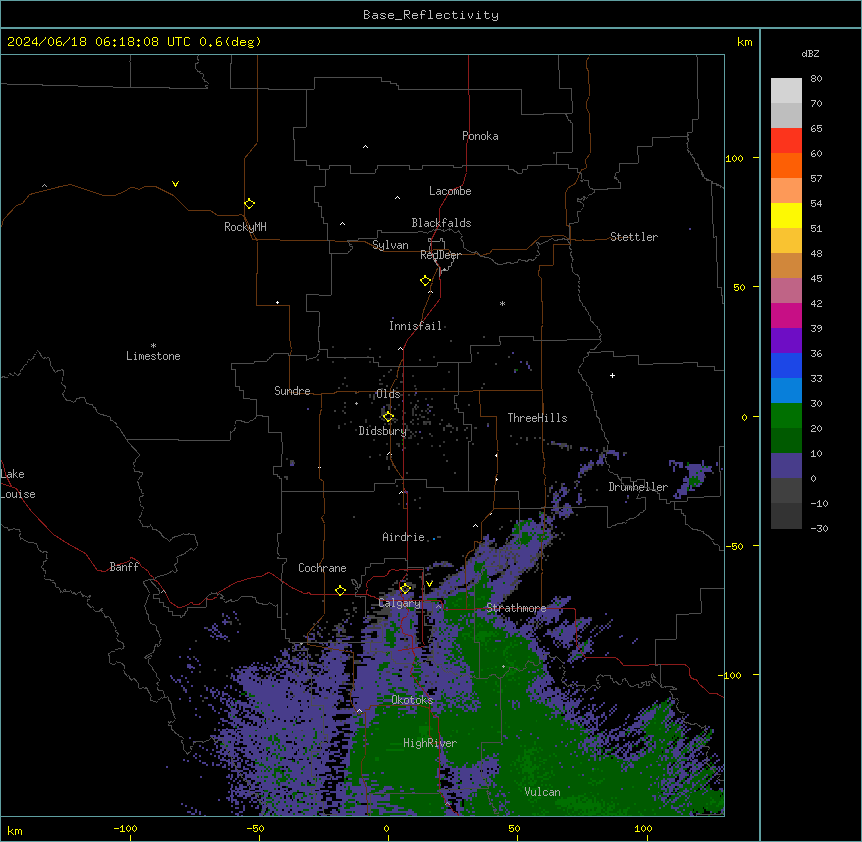Click the Blackfalds city label
This screenshot has height=842, width=862.
coord(441,223)
